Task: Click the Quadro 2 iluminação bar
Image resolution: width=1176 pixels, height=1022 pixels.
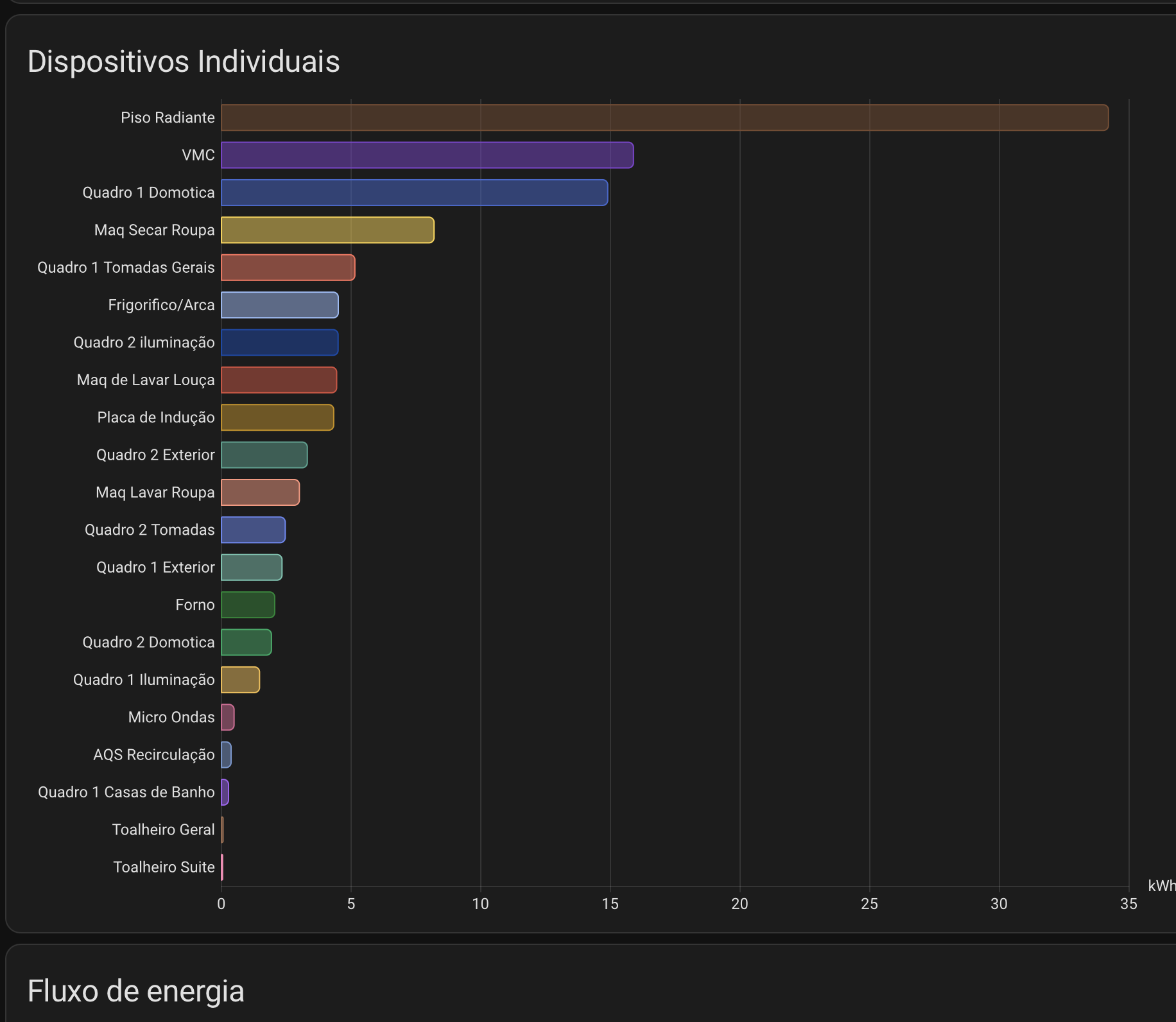Action: coord(279,343)
